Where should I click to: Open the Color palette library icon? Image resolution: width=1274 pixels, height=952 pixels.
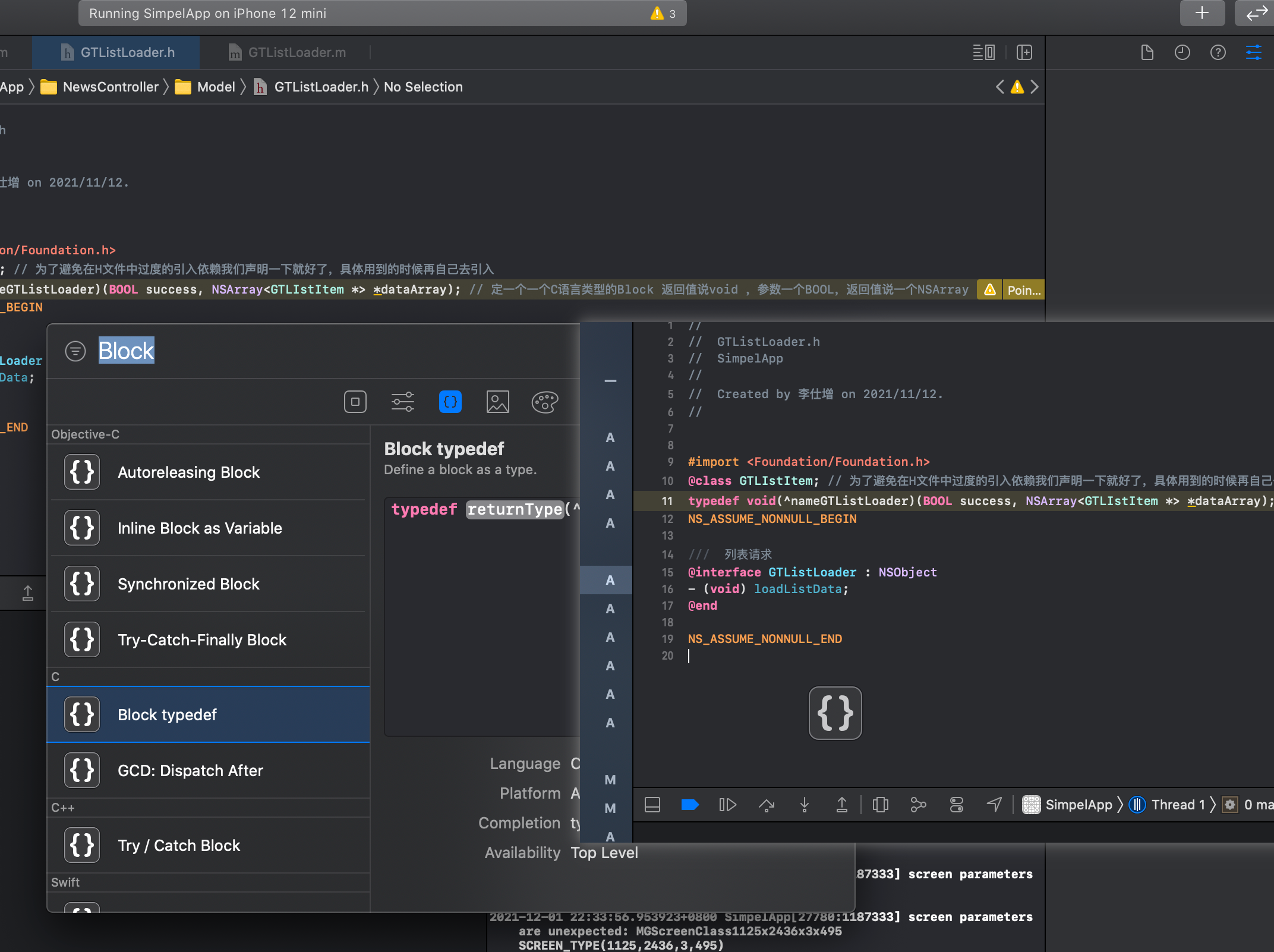(544, 402)
